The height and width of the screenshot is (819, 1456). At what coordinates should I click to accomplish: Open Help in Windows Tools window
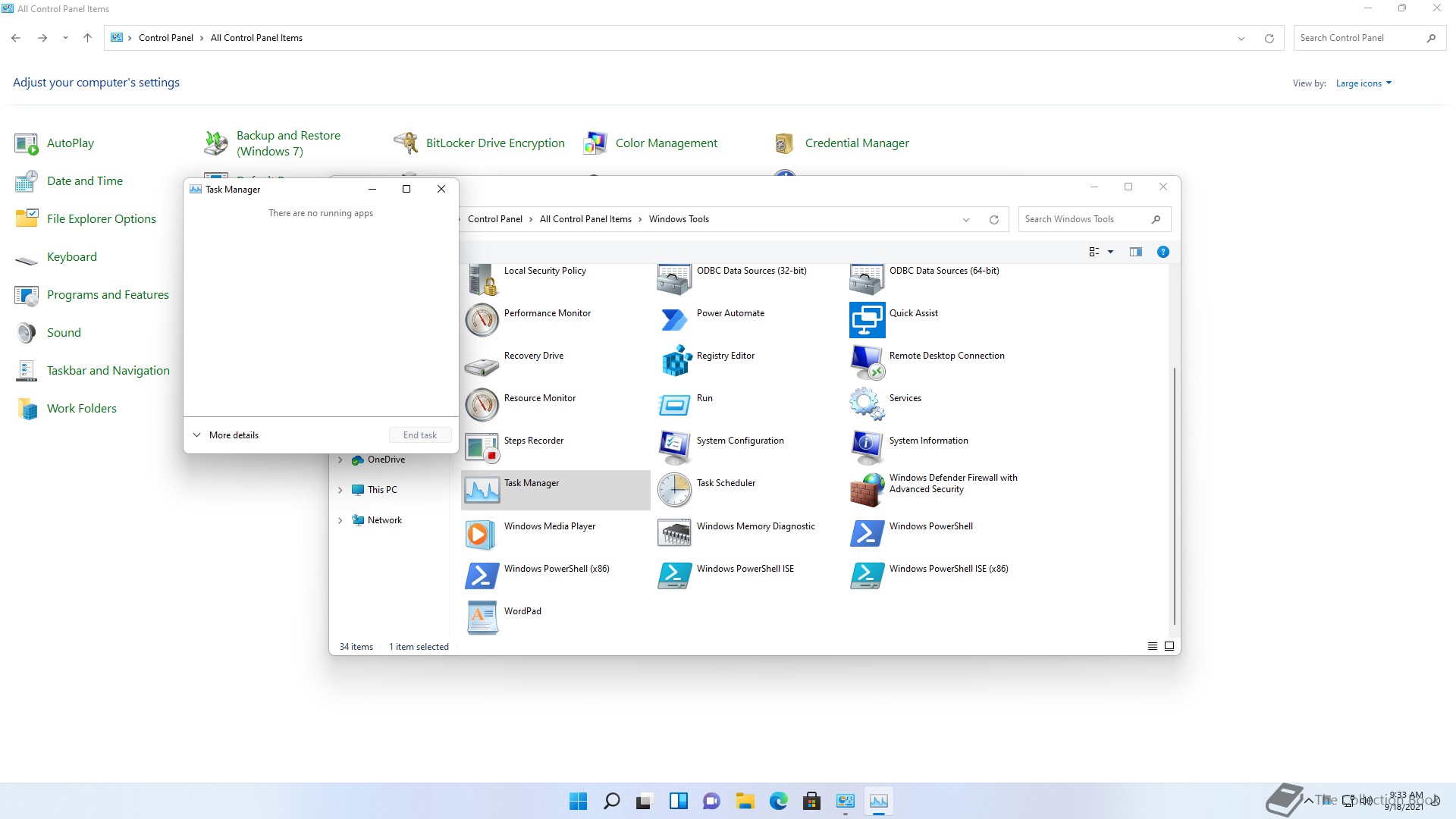click(1163, 252)
